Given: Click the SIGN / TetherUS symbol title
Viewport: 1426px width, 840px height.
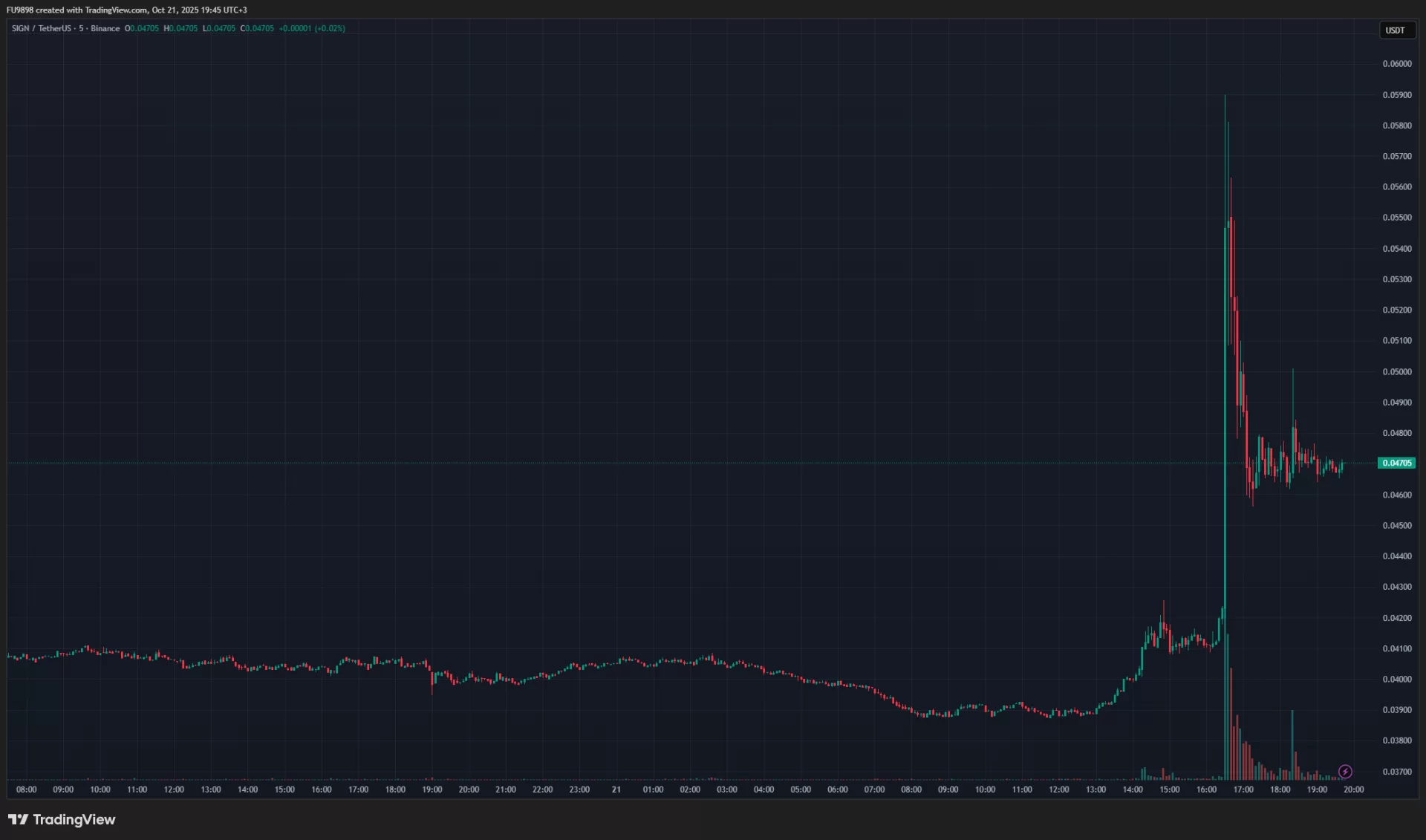Looking at the screenshot, I should (x=42, y=28).
